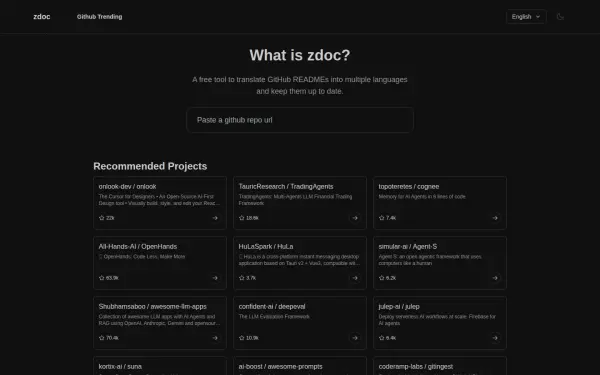The height and width of the screenshot is (375, 600).
Task: Open the English language dropdown
Action: tap(526, 16)
